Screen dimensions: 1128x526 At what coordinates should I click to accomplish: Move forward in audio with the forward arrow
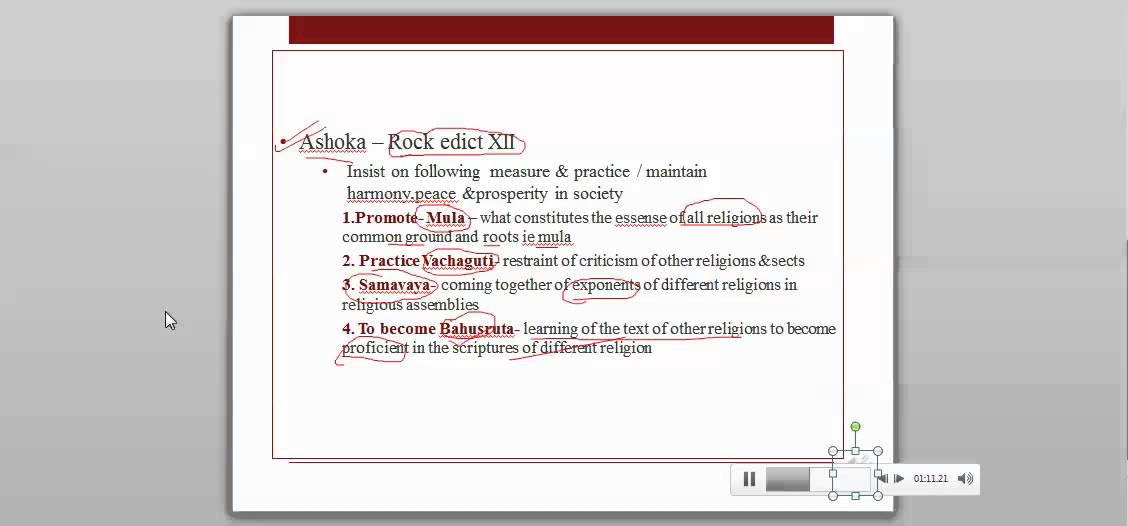pyautogui.click(x=899, y=479)
